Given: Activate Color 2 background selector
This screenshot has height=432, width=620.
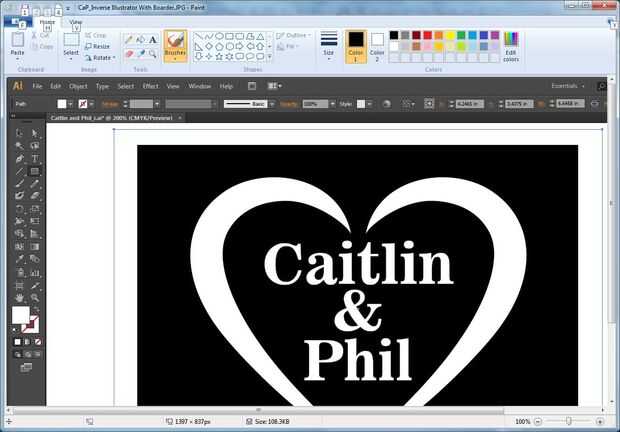Looking at the screenshot, I should [x=377, y=46].
